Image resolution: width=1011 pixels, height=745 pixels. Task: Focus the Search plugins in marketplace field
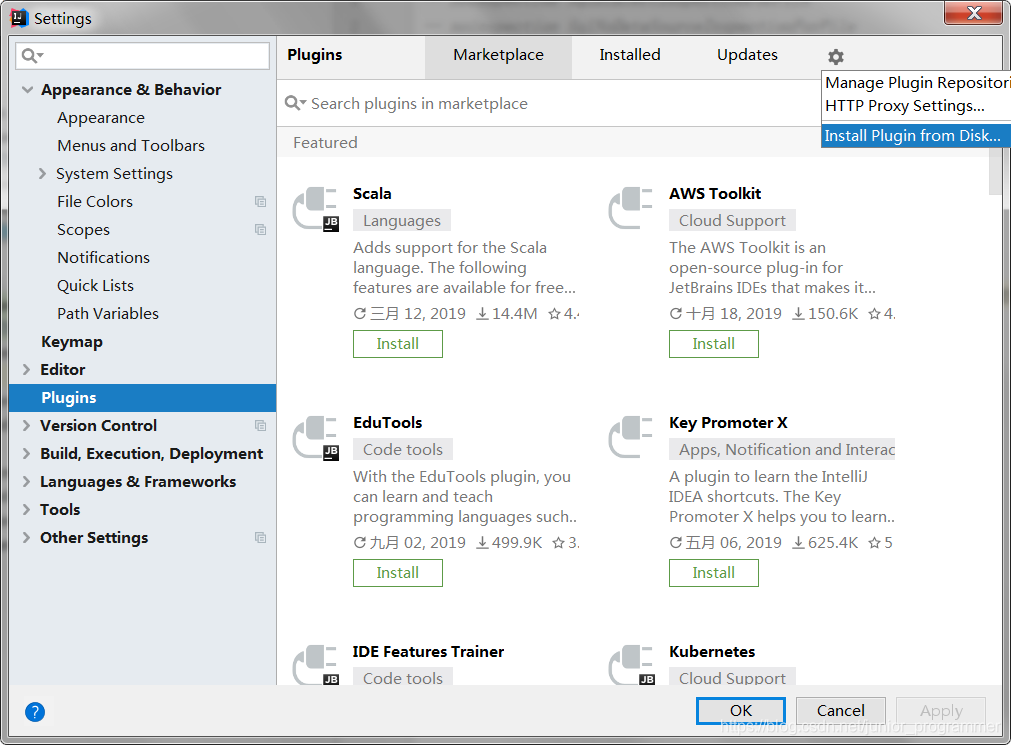click(x=548, y=104)
